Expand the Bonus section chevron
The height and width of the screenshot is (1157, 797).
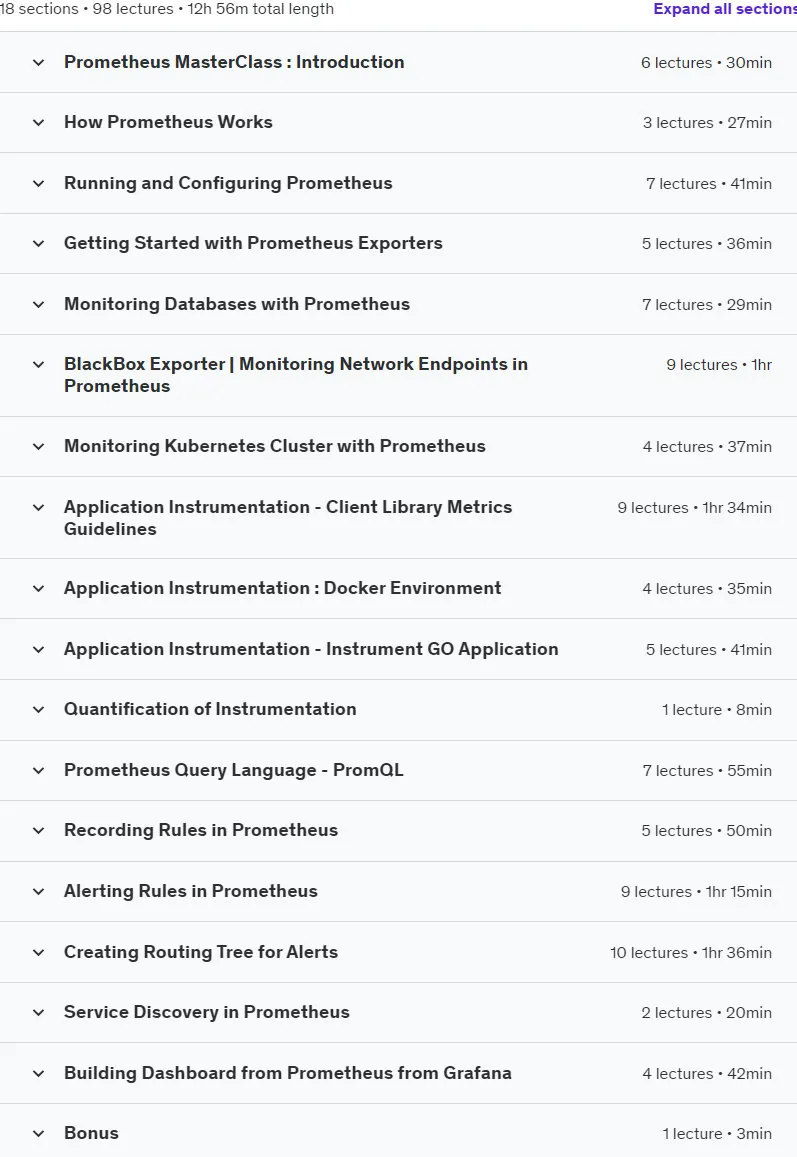click(38, 1133)
